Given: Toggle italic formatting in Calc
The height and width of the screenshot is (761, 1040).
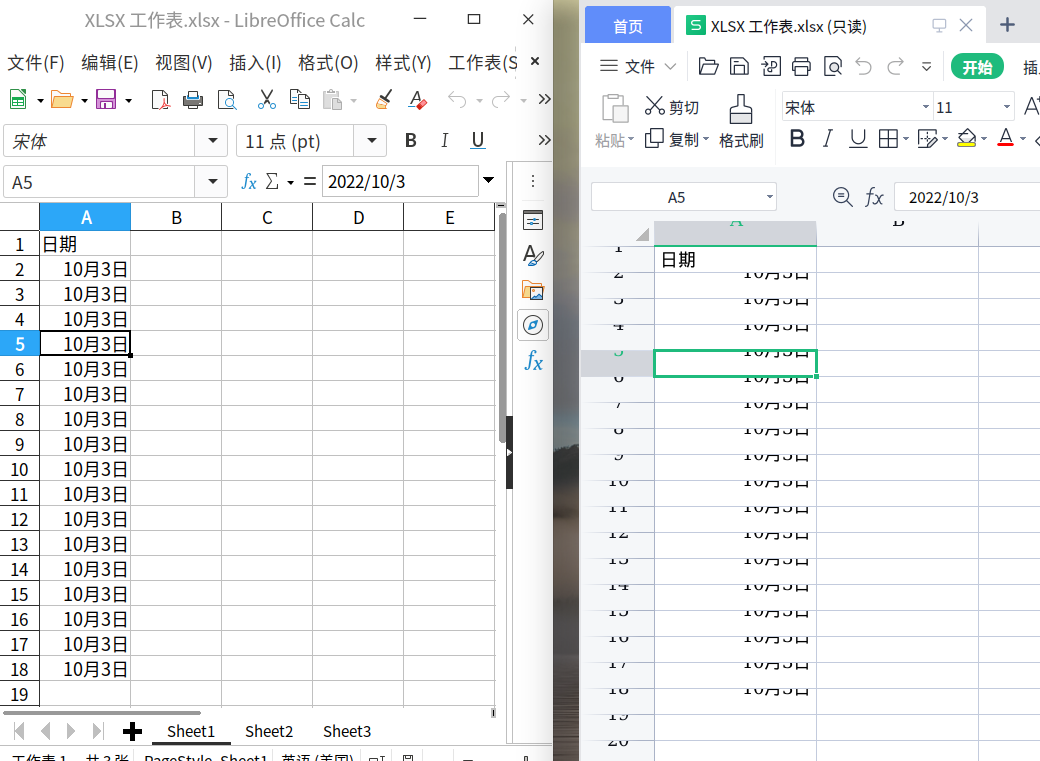Looking at the screenshot, I should point(444,140).
